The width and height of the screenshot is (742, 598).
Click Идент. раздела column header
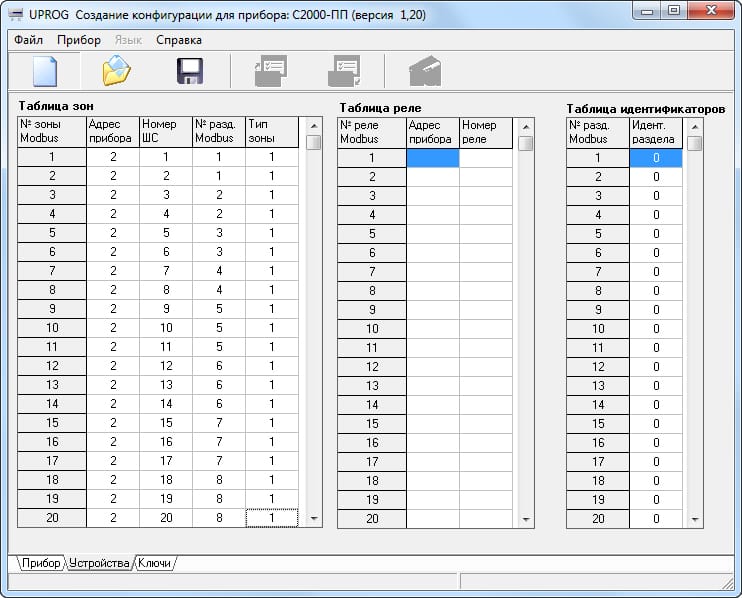point(656,132)
